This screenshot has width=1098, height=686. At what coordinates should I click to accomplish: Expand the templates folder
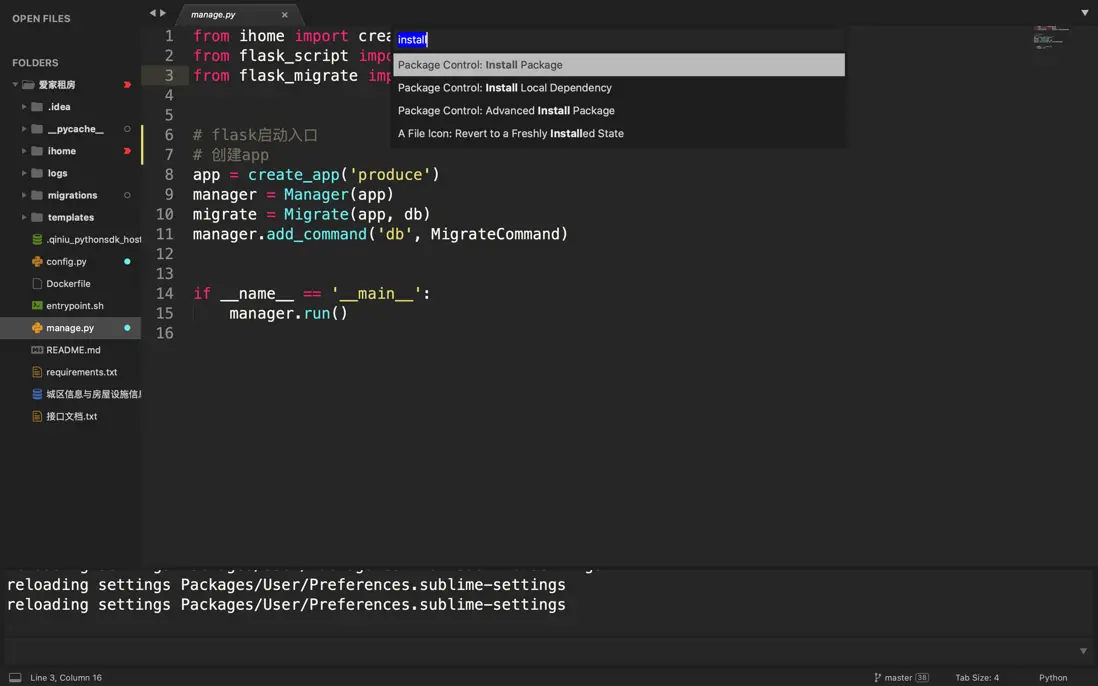tap(24, 217)
